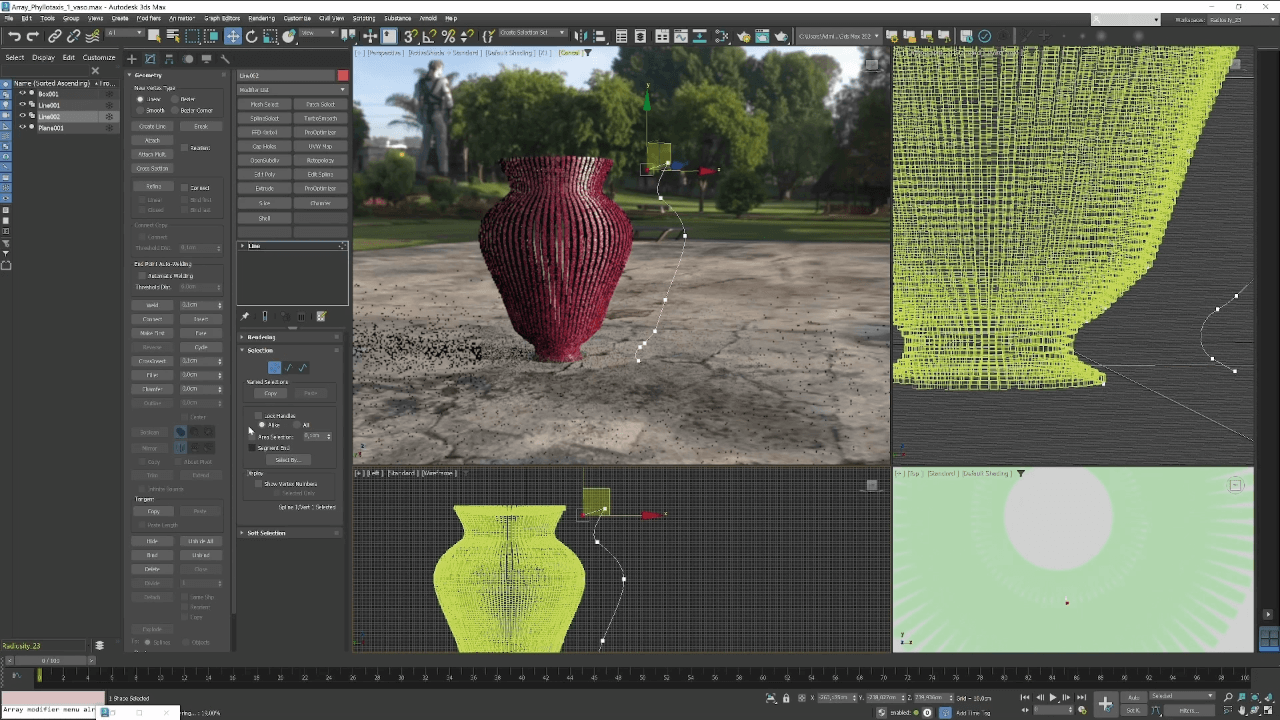Click the Cross Section button
The image size is (1280, 720).
pyautogui.click(x=152, y=168)
